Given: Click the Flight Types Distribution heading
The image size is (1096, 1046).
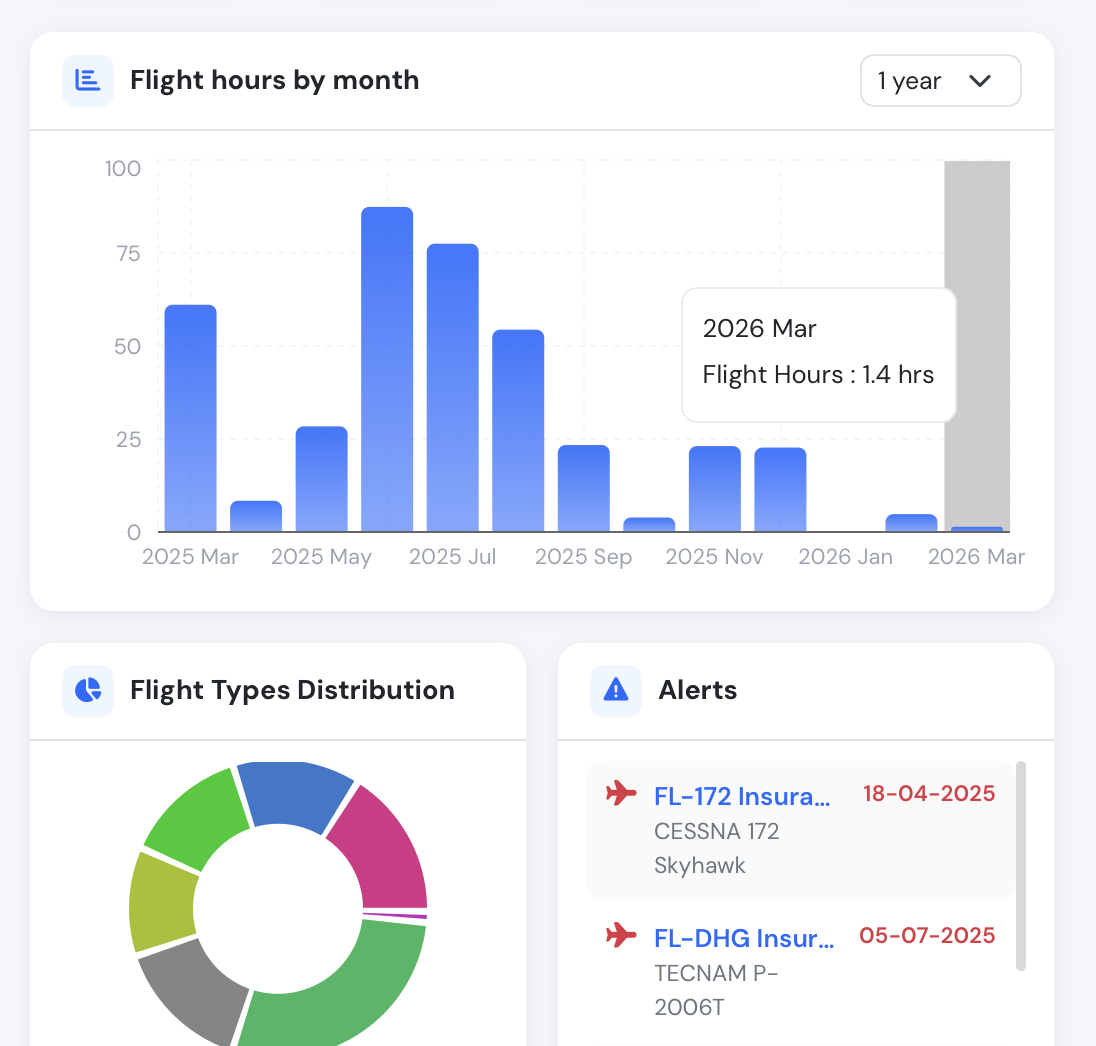Looking at the screenshot, I should tap(292, 690).
